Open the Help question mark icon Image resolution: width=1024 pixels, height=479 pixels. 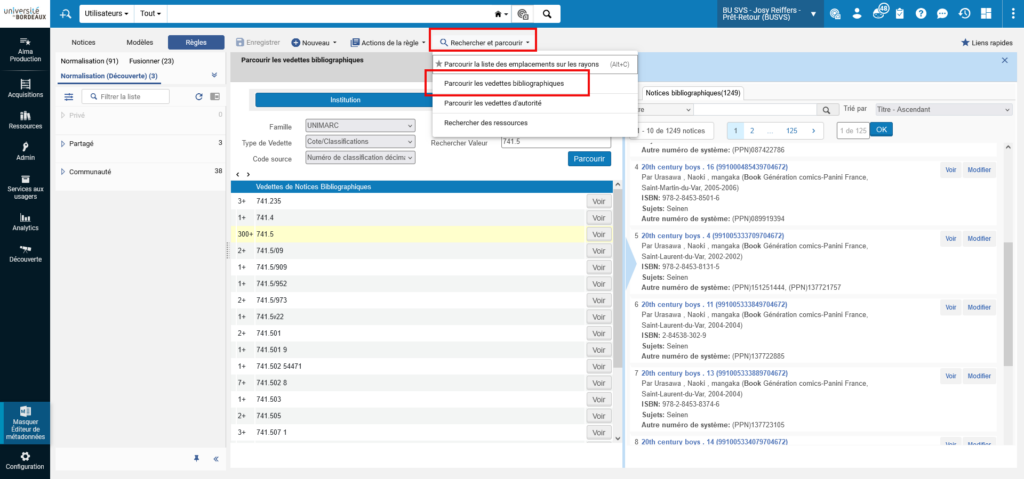tap(921, 14)
